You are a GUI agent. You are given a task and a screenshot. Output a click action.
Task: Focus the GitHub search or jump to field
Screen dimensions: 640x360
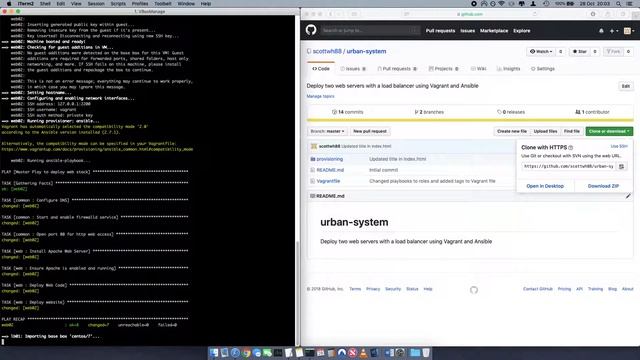[371, 30]
